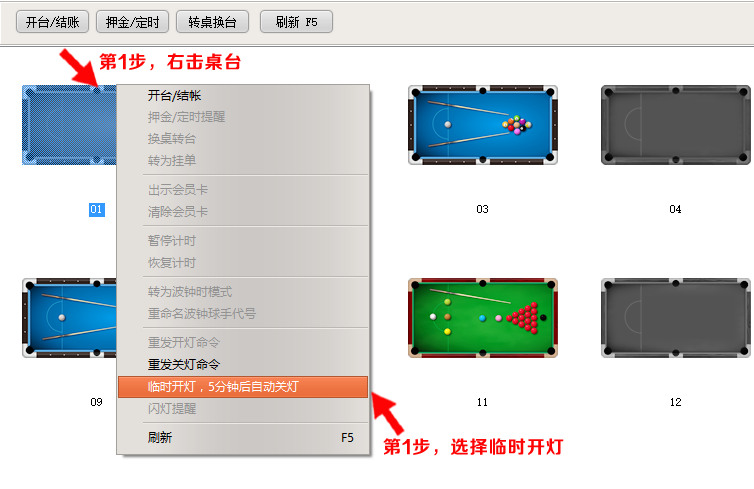Click the 刷新 F5 toolbar button
754x489 pixels.
pyautogui.click(x=296, y=22)
